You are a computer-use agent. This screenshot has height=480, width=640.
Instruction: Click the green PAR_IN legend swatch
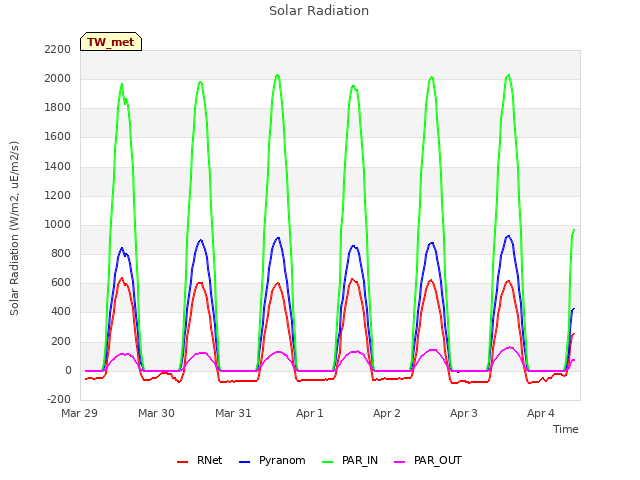(x=327, y=462)
